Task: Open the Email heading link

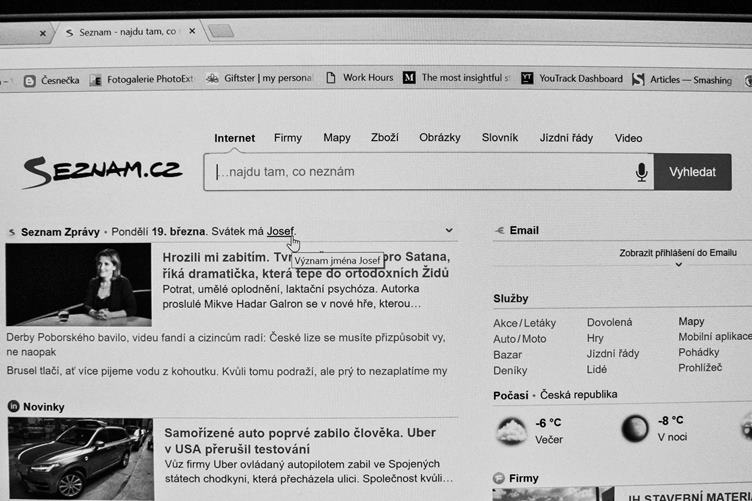Action: (x=524, y=231)
